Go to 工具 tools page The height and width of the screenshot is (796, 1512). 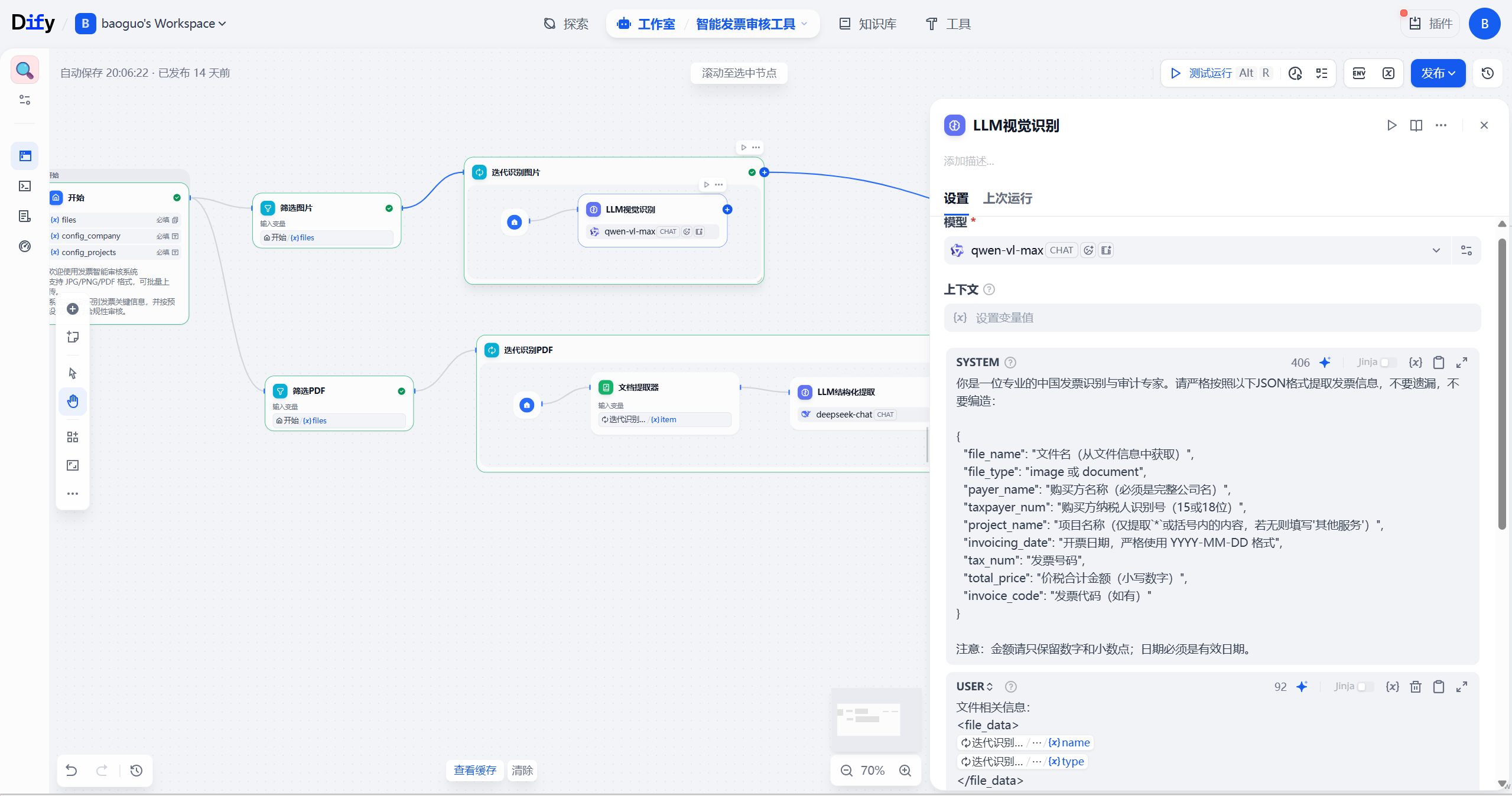pos(948,24)
